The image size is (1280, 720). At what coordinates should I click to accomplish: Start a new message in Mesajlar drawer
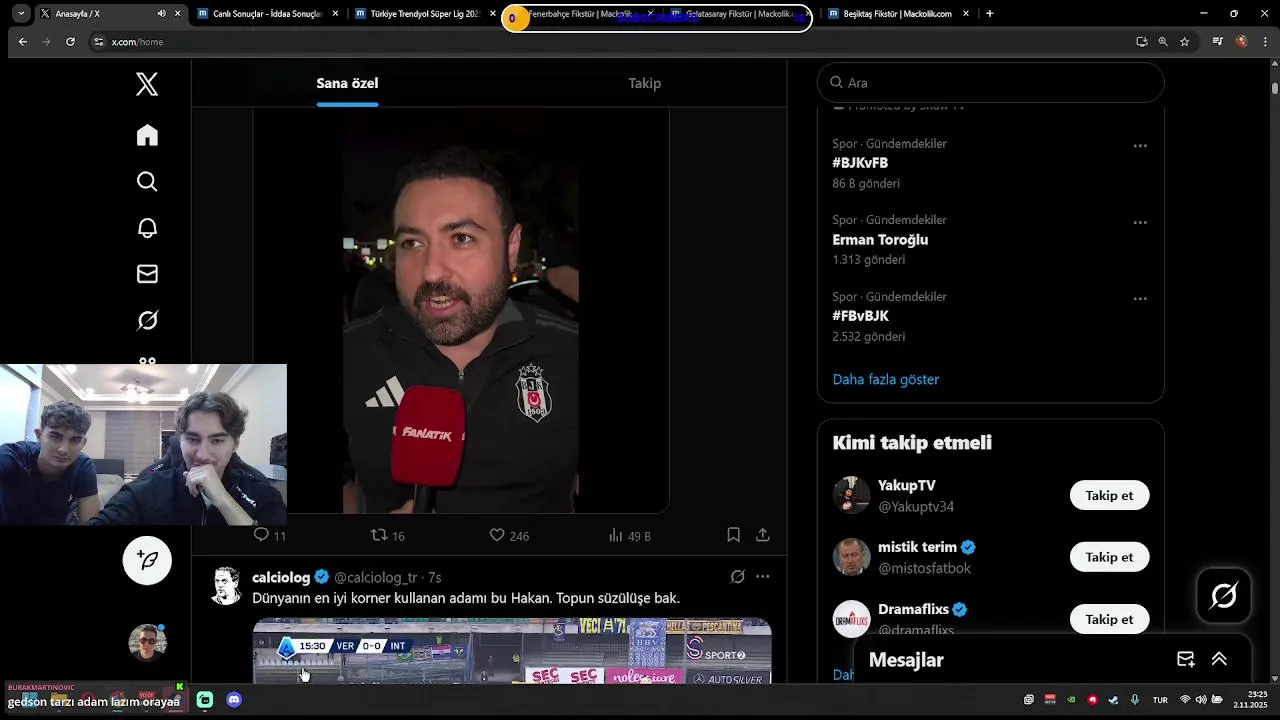[x=1185, y=659]
